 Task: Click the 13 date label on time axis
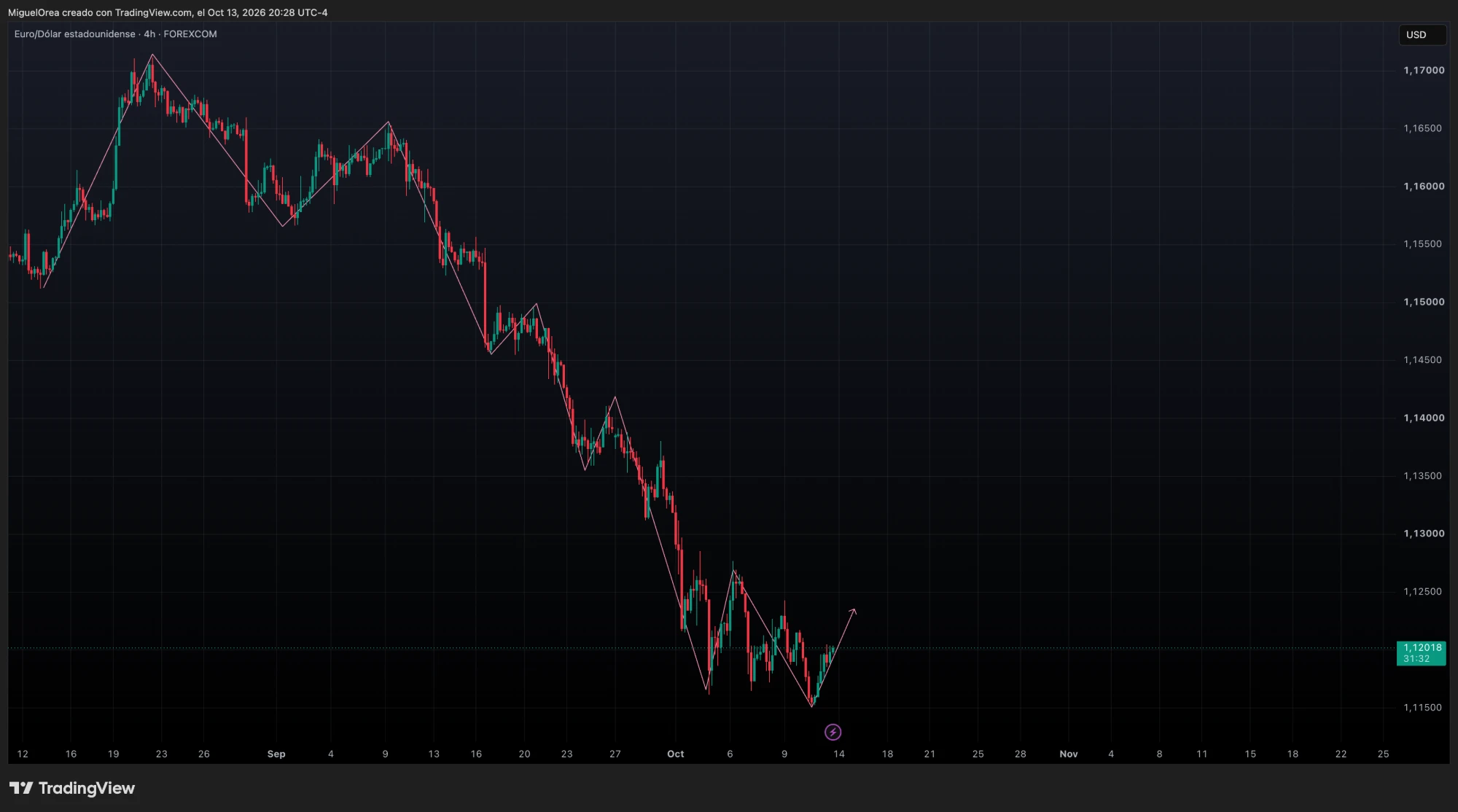point(434,754)
